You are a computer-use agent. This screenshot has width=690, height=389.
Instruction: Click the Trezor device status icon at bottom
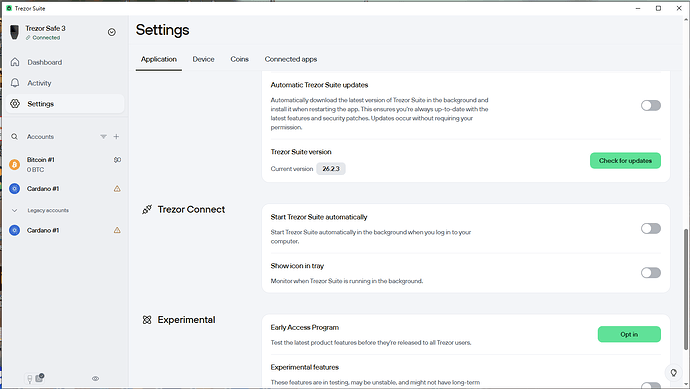(x=29, y=378)
